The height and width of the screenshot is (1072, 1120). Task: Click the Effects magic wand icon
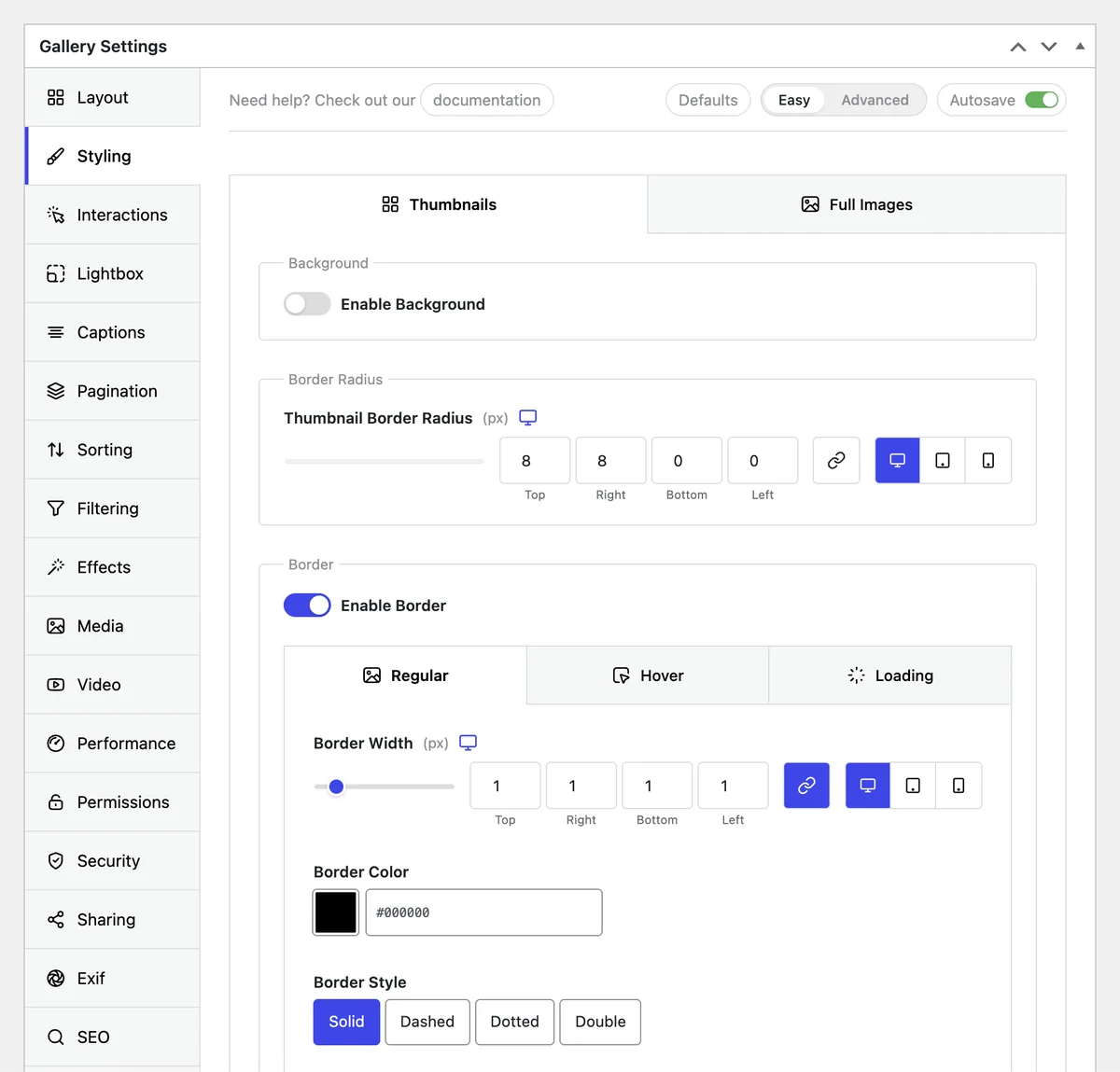(x=56, y=567)
